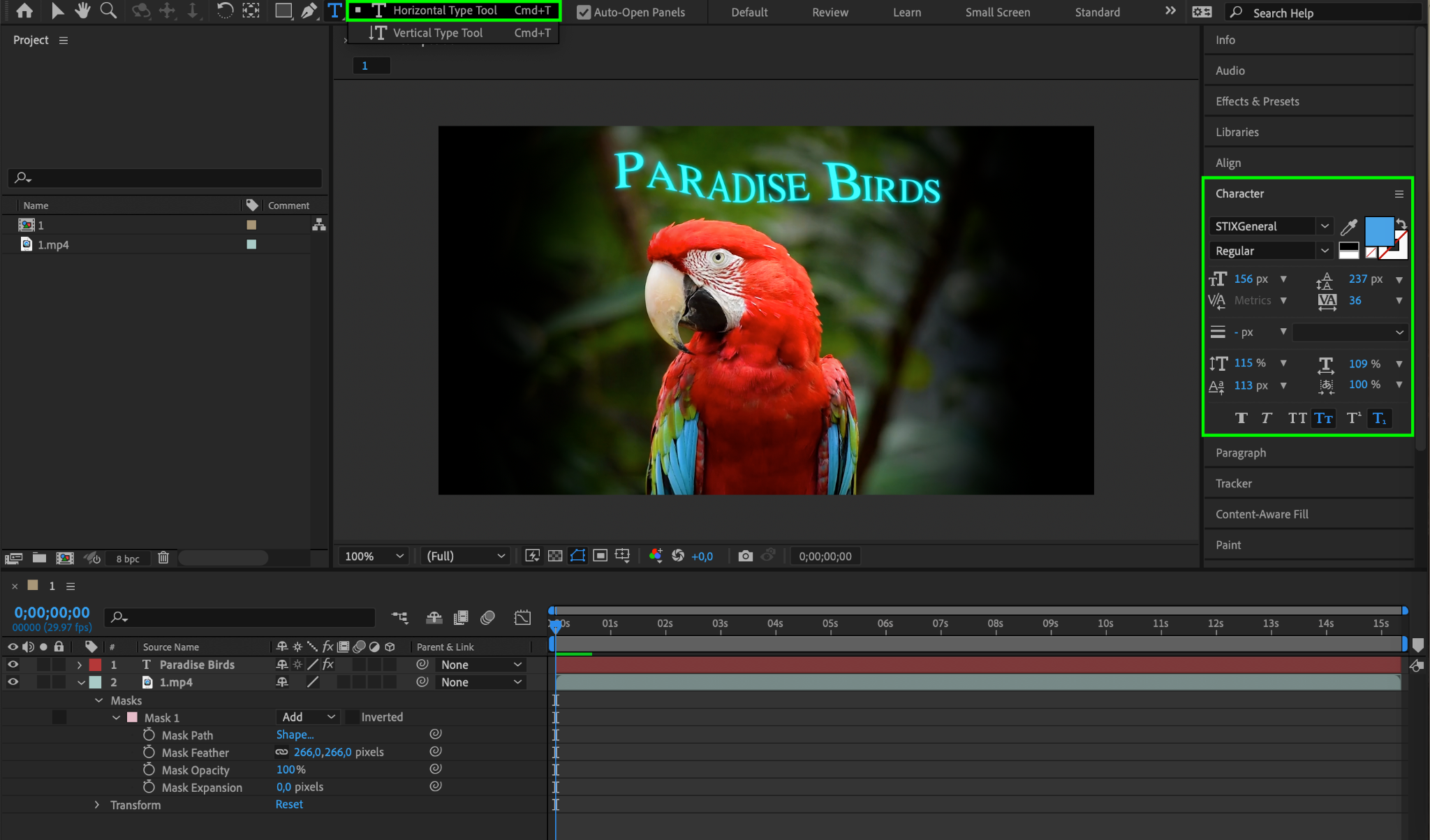
Task: Take snapshot with camera icon
Action: point(745,556)
